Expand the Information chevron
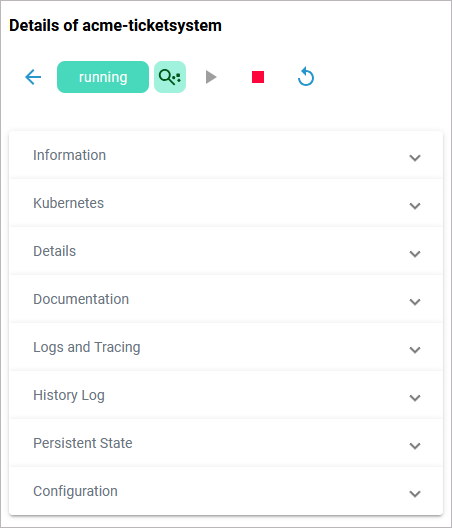This screenshot has height=528, width=452. (415, 158)
